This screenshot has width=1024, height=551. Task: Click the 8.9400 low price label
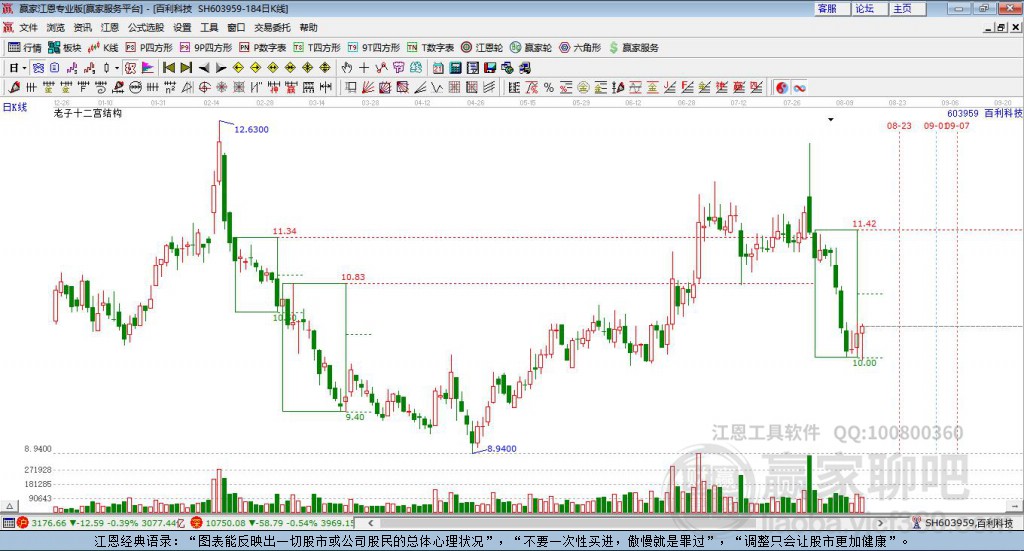pos(502,449)
